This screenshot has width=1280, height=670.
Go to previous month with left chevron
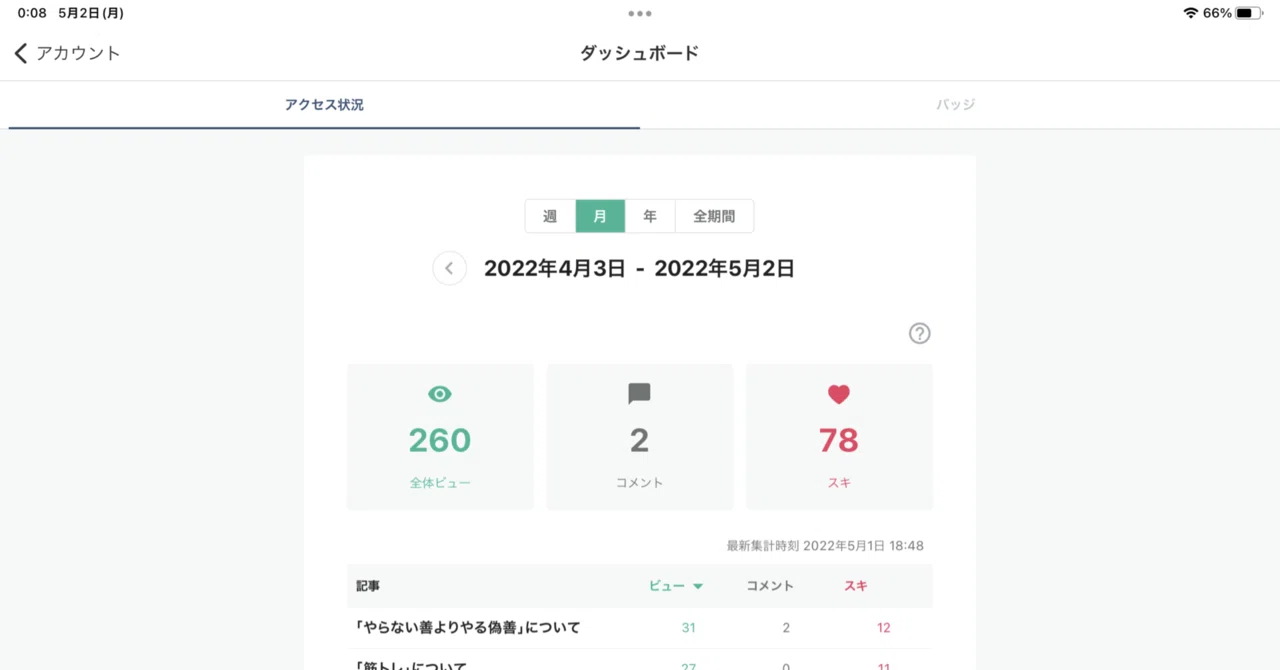click(450, 268)
